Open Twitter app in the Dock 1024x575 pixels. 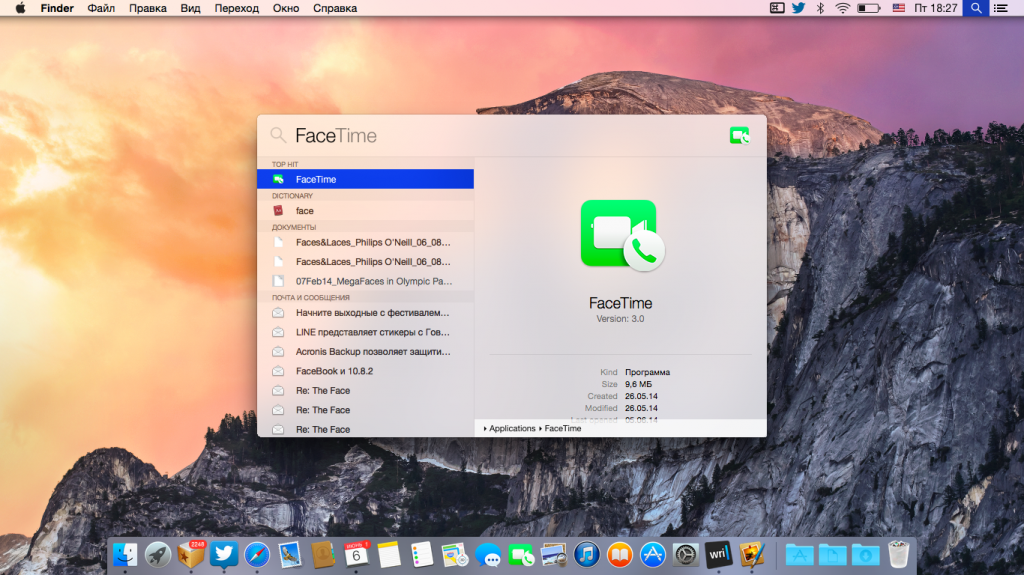coord(223,555)
